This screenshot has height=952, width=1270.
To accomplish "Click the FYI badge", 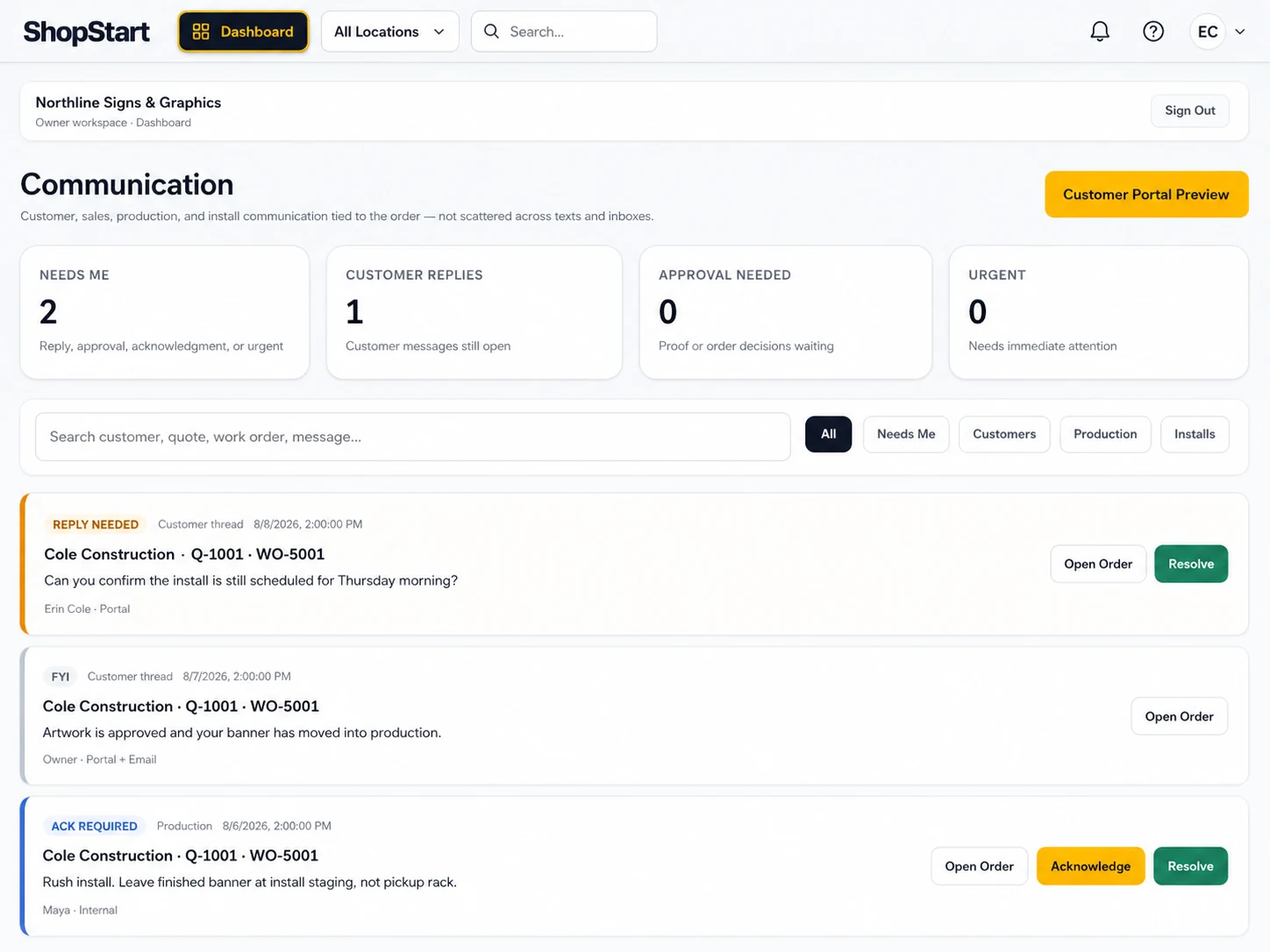I will coord(61,677).
